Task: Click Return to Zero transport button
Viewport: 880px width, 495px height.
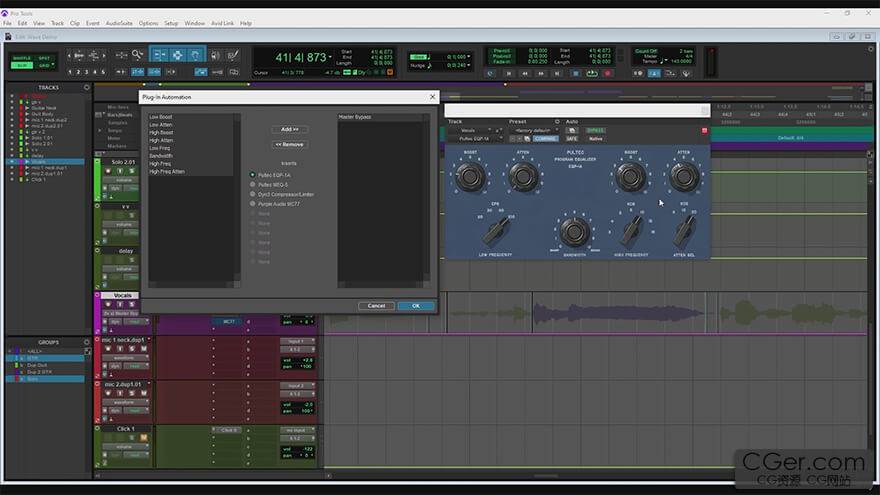Action: [509, 74]
